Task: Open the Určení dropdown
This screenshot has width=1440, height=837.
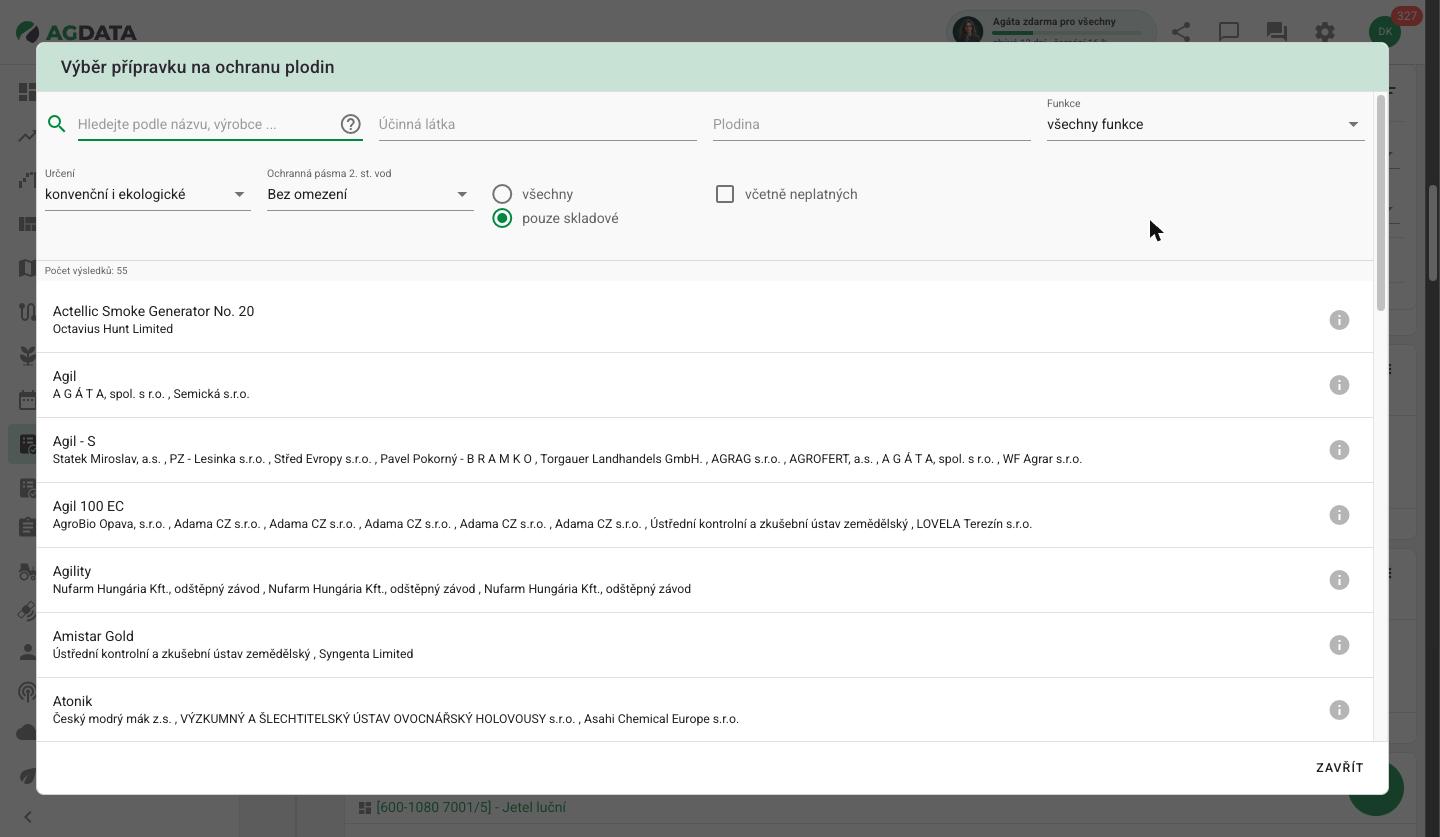Action: [147, 194]
